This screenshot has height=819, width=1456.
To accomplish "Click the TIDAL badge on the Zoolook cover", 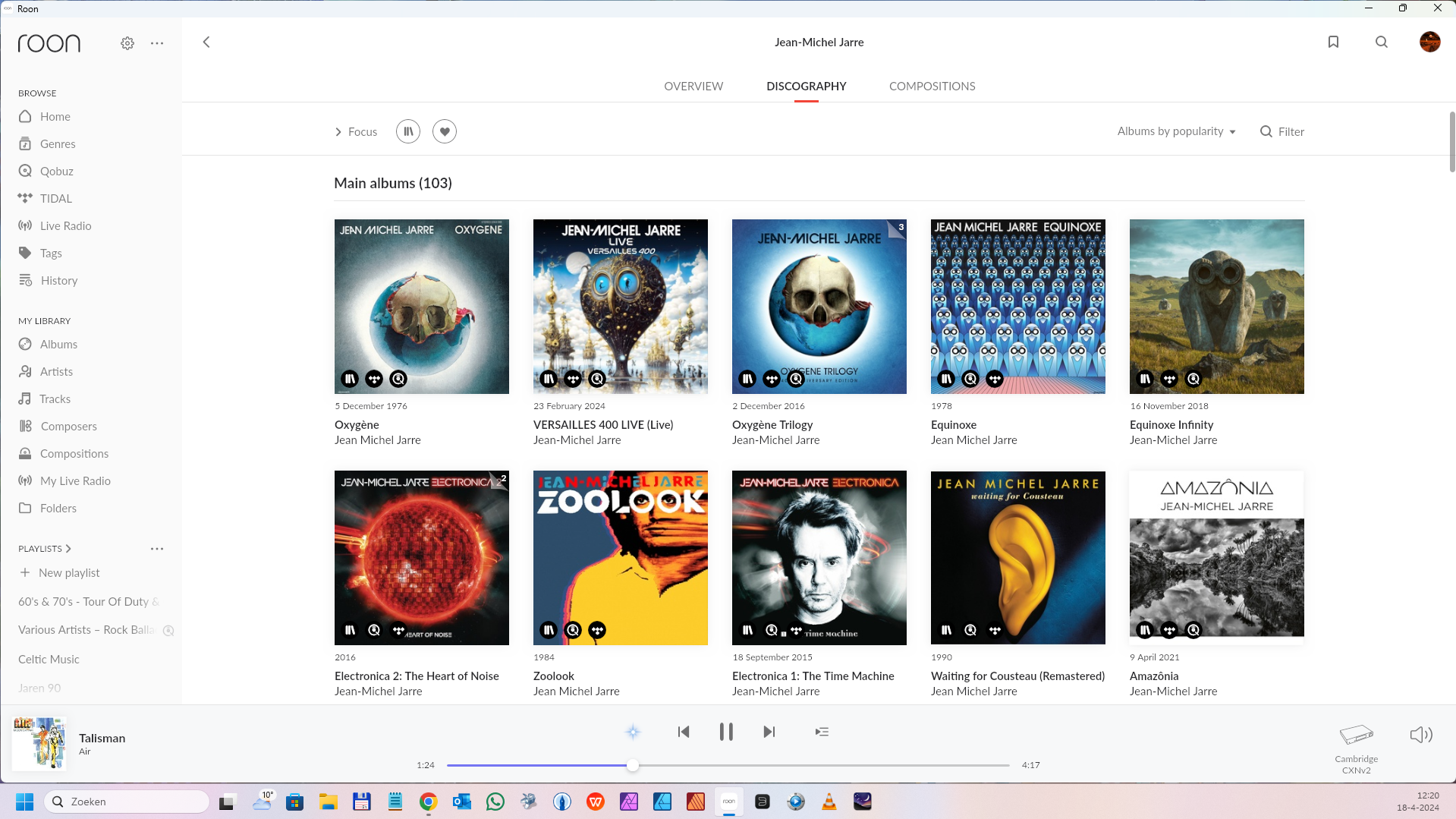I will 597,629.
